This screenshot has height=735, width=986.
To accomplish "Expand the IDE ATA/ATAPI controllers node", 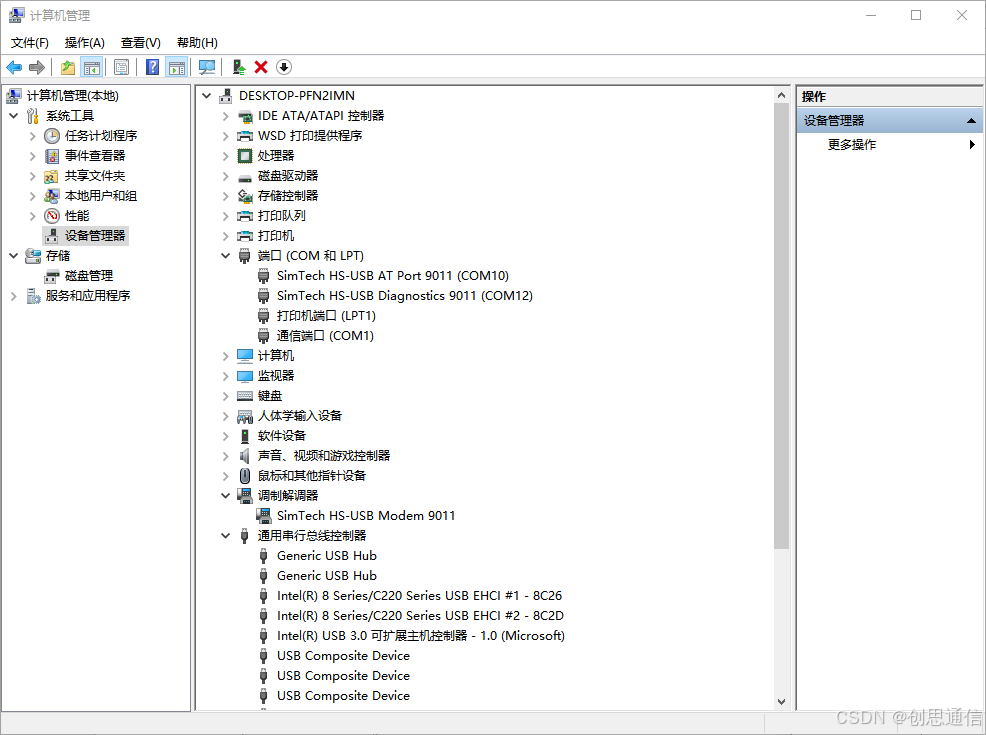I will pyautogui.click(x=225, y=116).
